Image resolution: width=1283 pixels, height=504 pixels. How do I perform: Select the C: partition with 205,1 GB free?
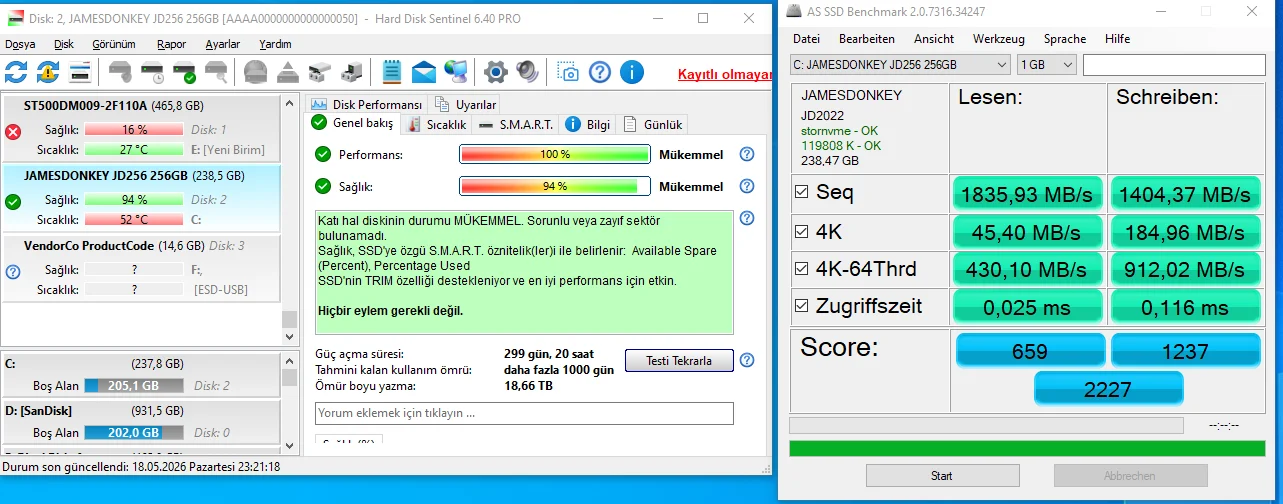point(139,375)
